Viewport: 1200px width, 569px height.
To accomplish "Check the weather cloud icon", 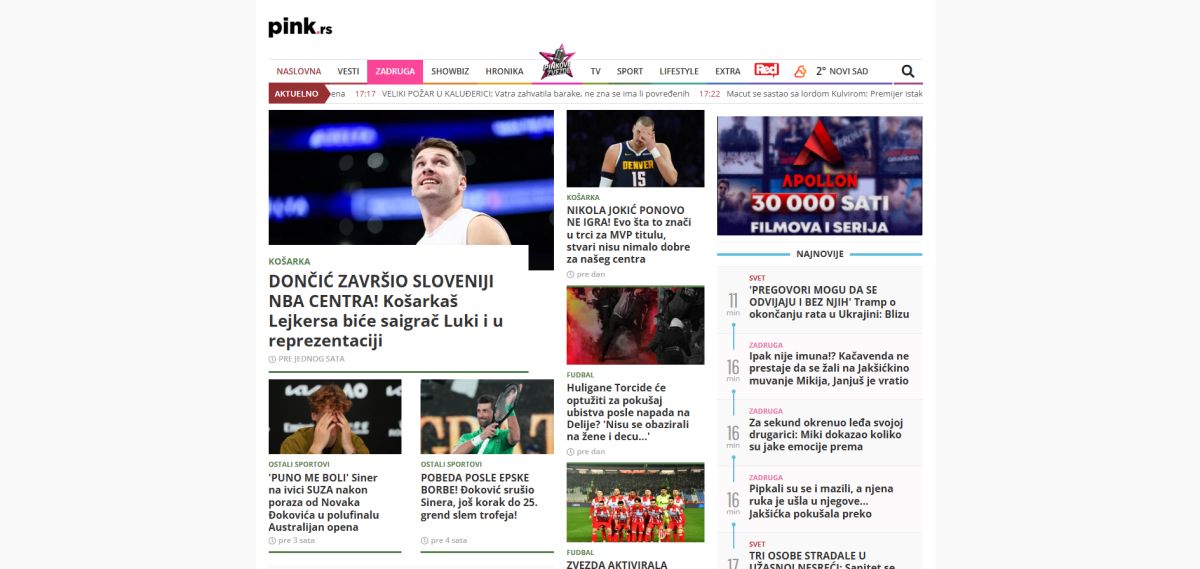I will 800,71.
